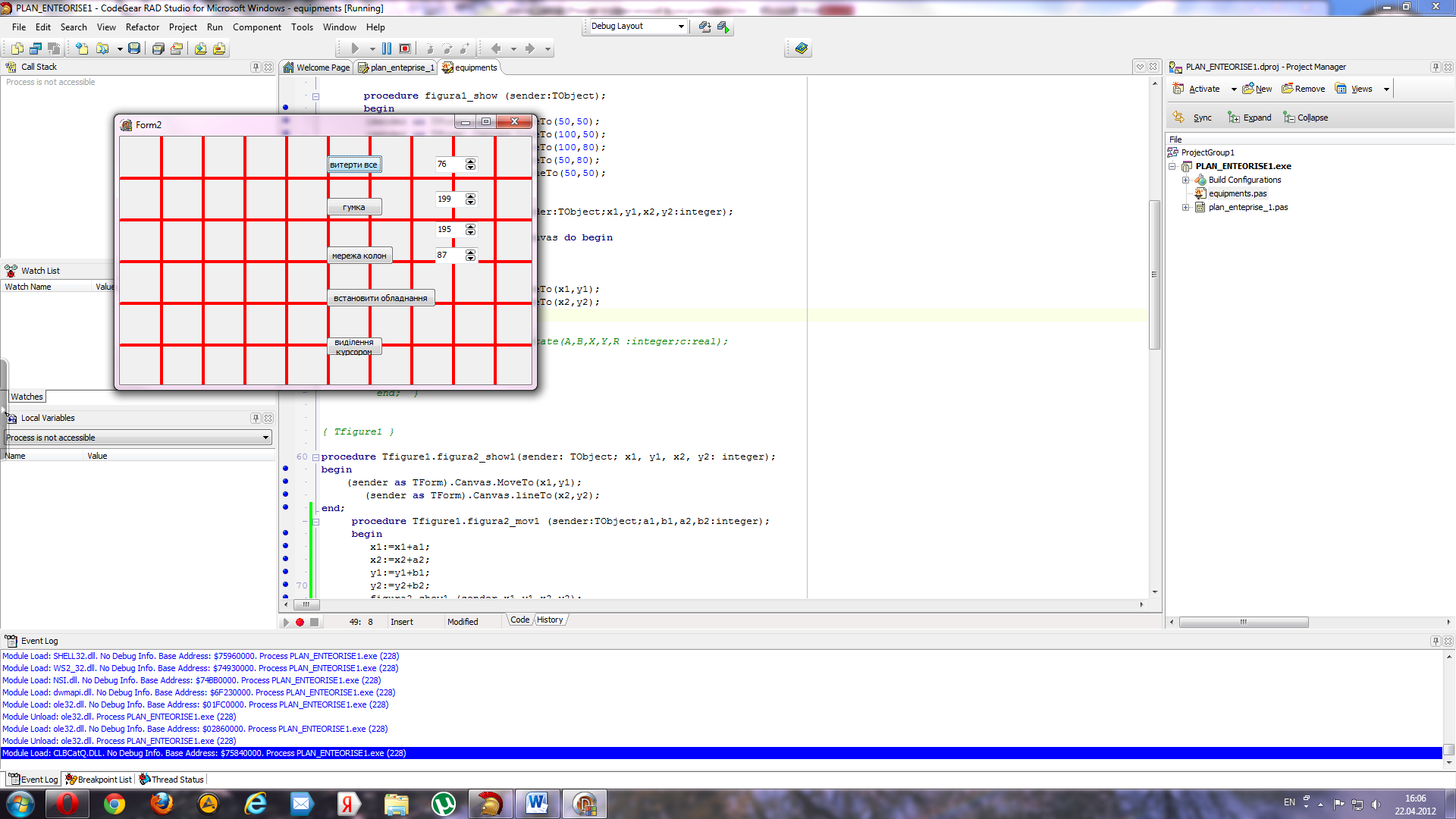
Task: Click the Save current desktop layout icon
Action: (704, 27)
